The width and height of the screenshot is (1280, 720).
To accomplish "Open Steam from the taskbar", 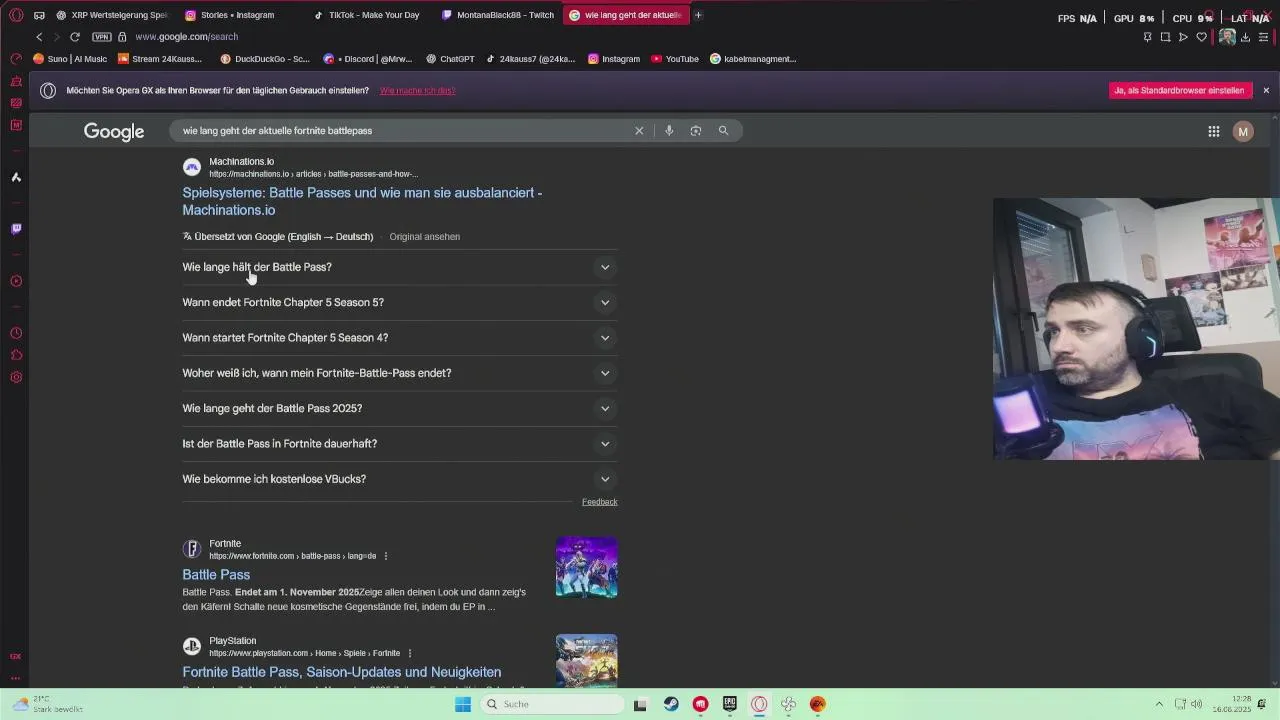I will 671,704.
